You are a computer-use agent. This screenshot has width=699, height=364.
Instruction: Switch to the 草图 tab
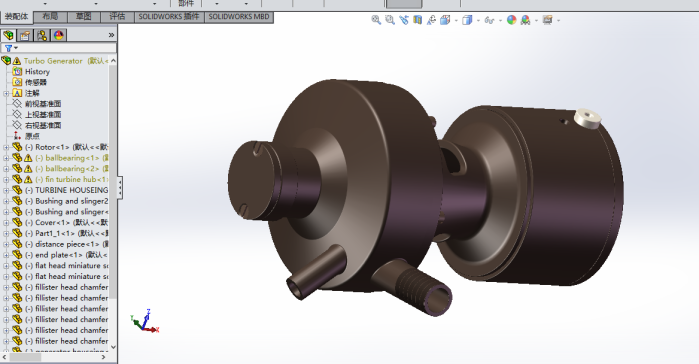click(83, 16)
